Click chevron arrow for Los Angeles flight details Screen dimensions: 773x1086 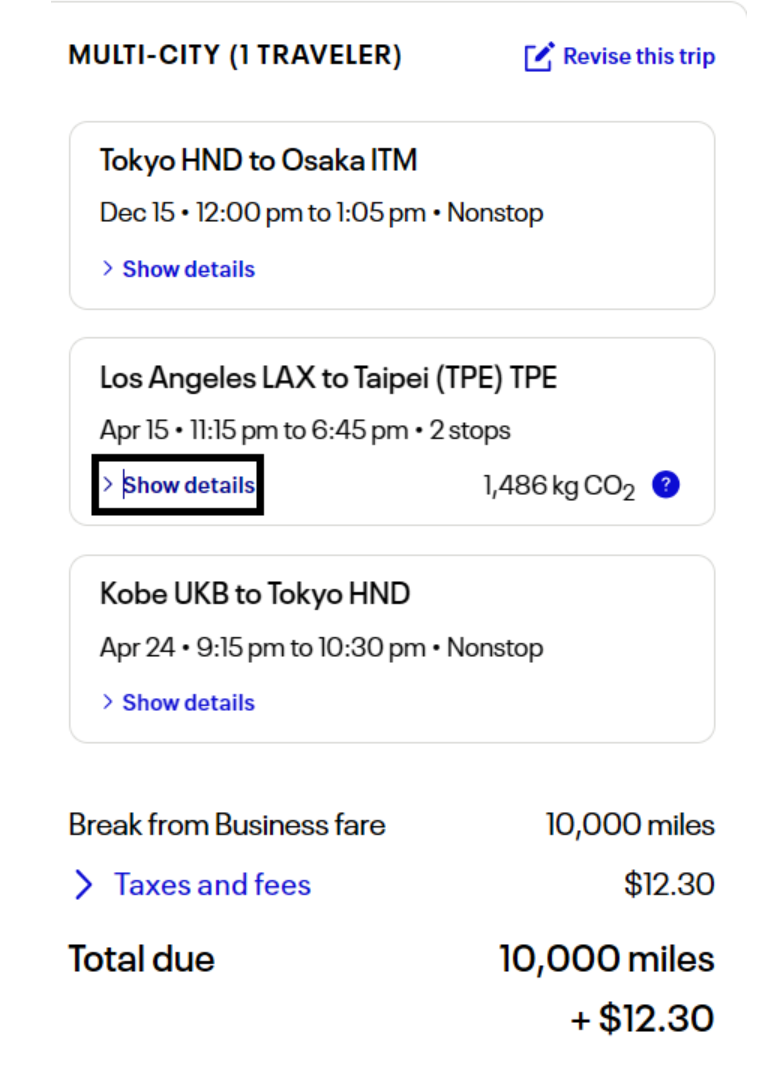pos(108,485)
